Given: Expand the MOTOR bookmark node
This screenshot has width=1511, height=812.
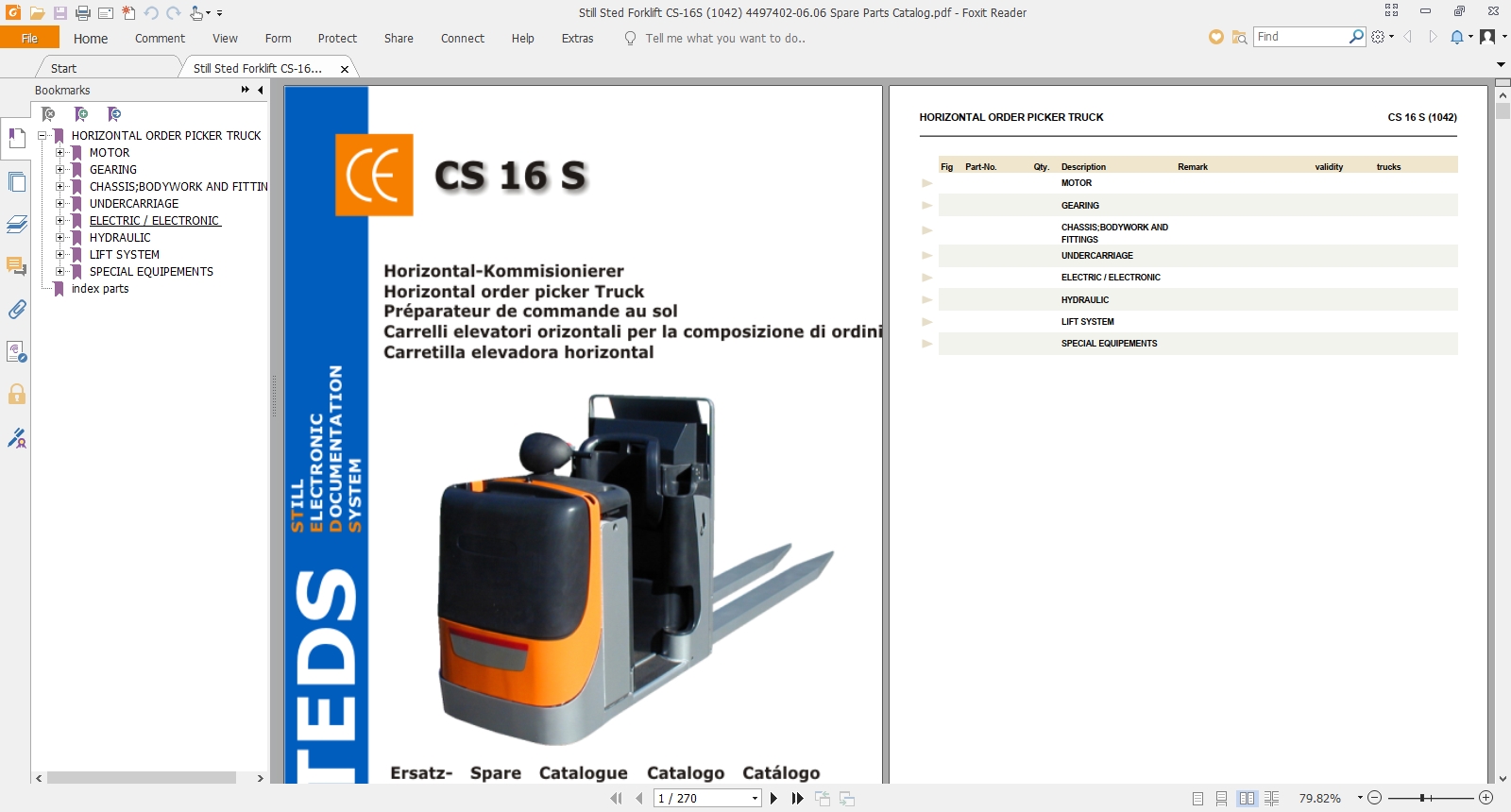Looking at the screenshot, I should point(60,153).
